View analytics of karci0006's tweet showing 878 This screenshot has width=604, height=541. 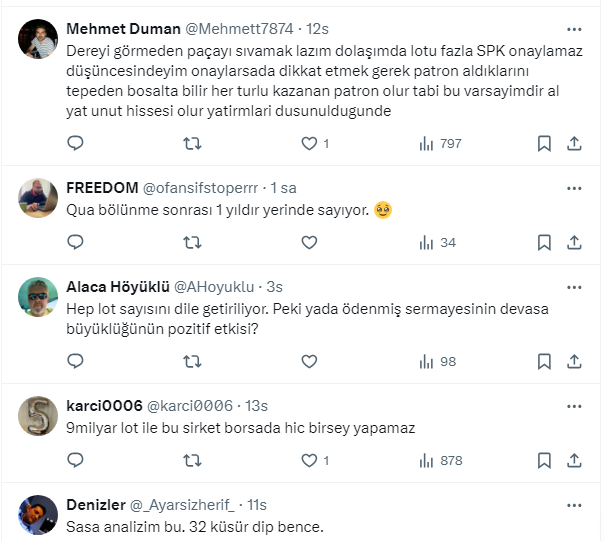[440, 460]
